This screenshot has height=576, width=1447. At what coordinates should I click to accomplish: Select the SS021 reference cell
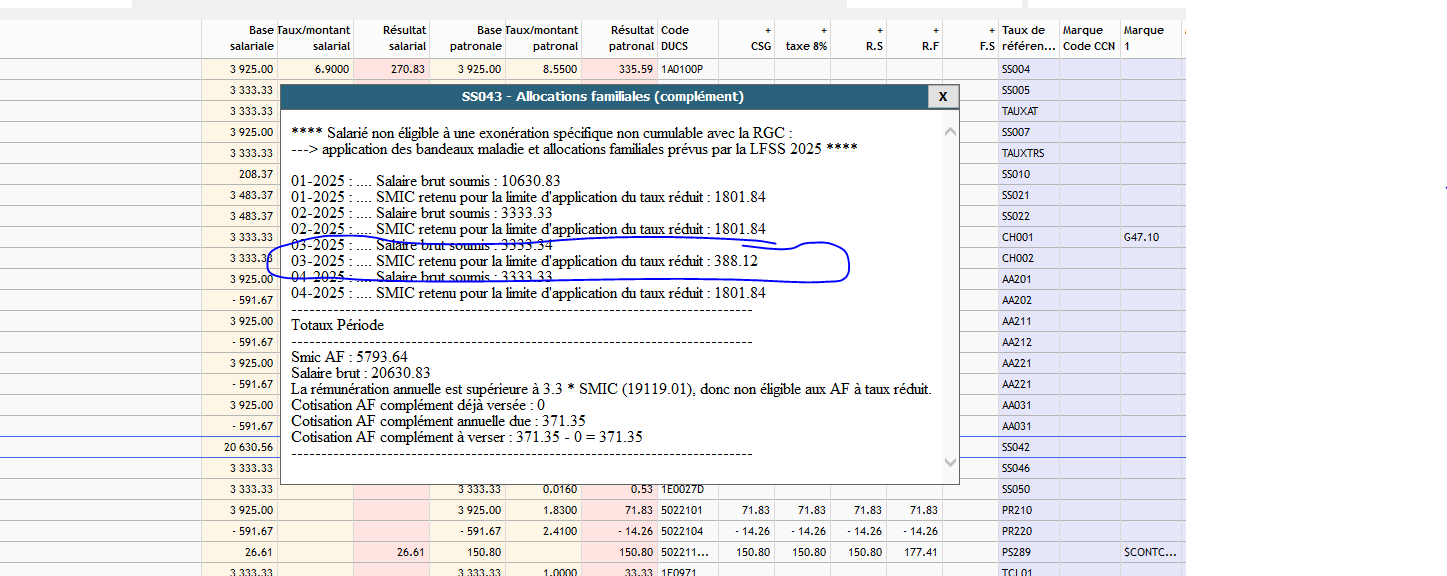click(1029, 195)
